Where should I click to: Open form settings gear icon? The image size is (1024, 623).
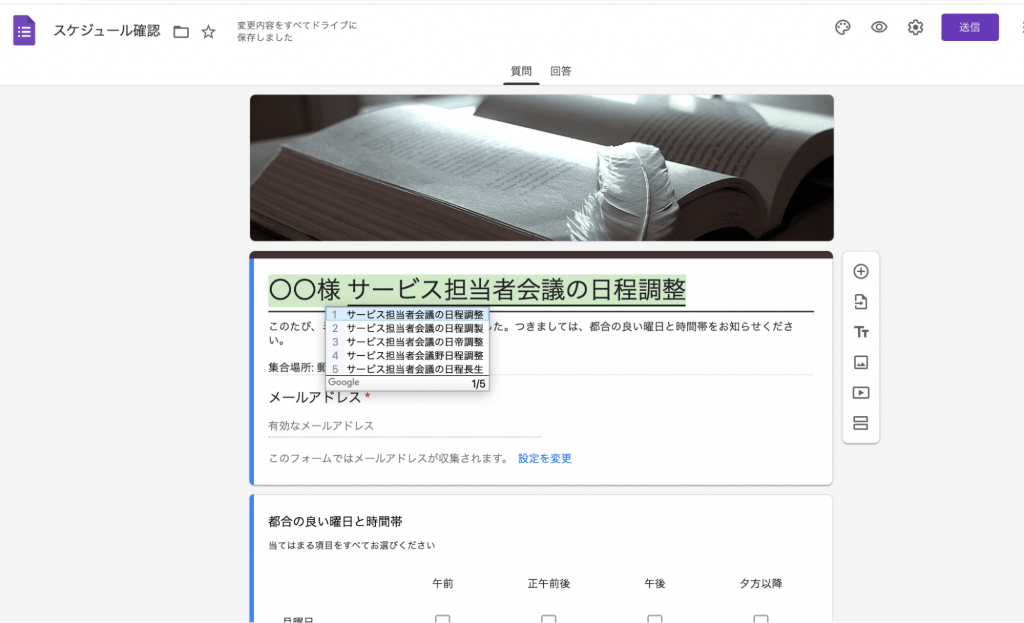click(915, 27)
